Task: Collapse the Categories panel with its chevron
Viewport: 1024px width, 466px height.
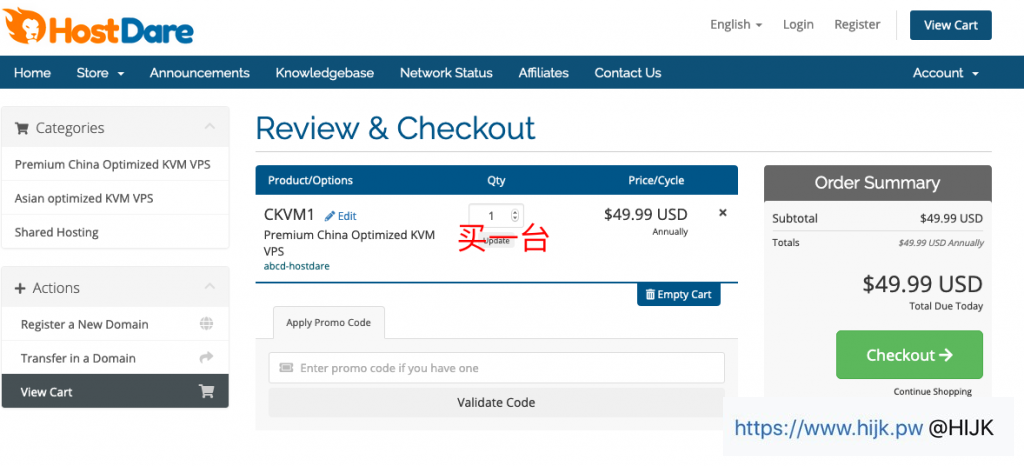Action: (209, 127)
